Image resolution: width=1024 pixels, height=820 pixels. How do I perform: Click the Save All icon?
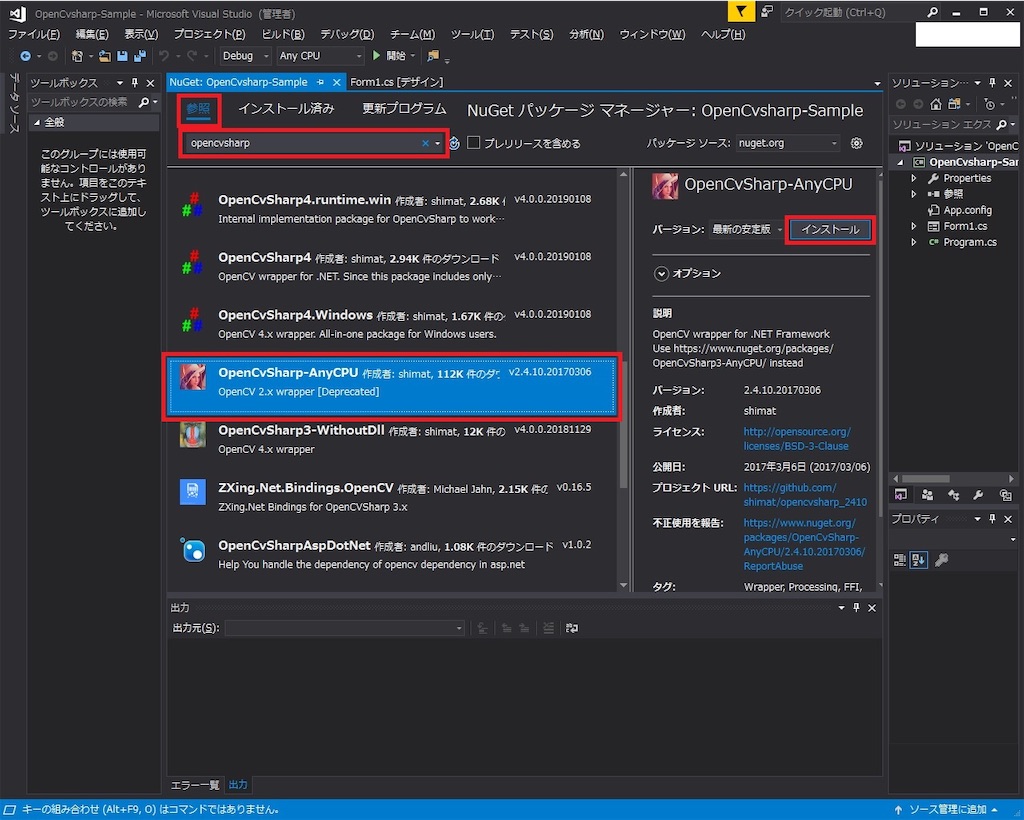pos(140,56)
